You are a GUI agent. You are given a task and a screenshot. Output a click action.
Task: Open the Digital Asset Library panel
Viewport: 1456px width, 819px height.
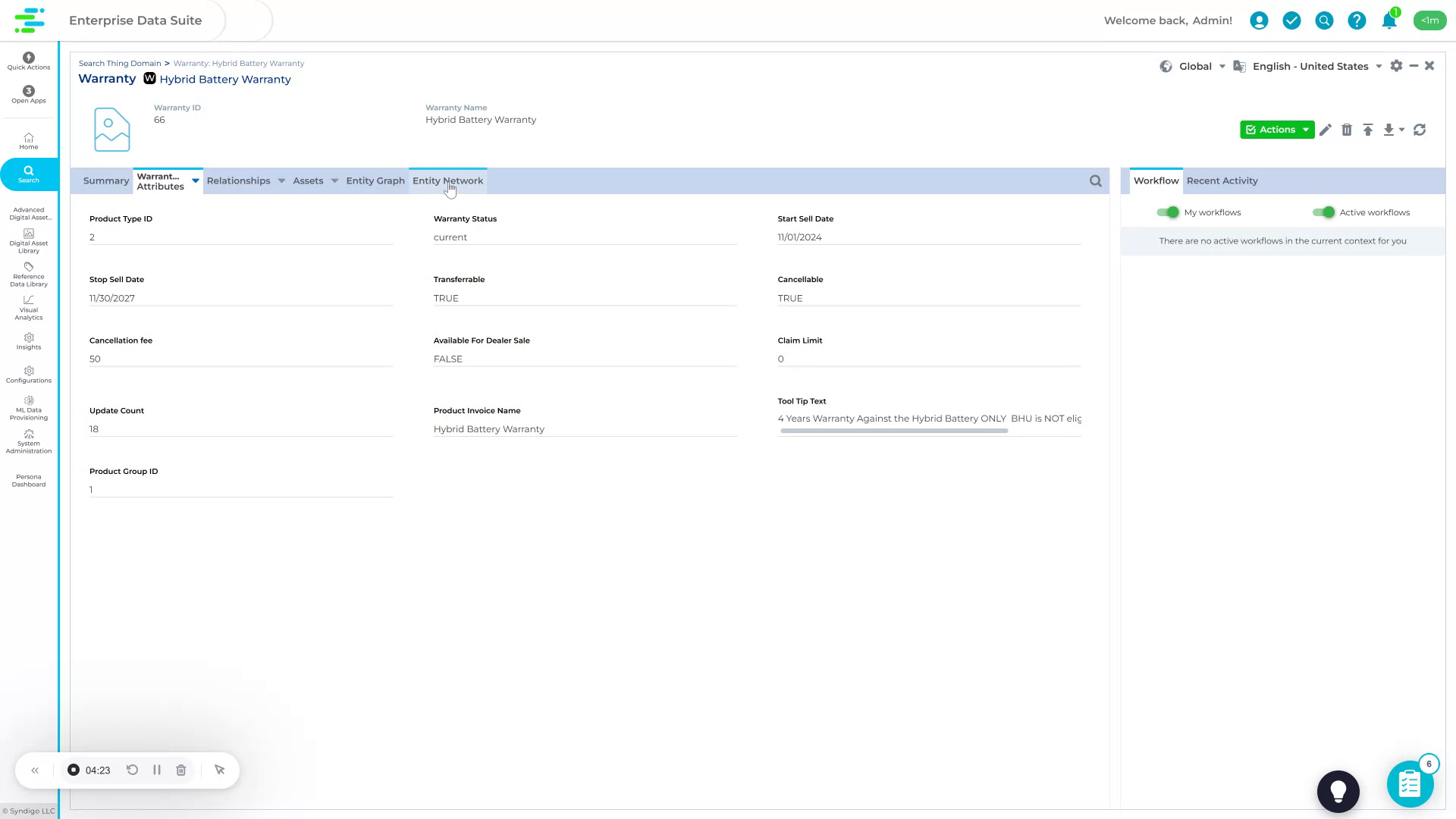coord(28,241)
